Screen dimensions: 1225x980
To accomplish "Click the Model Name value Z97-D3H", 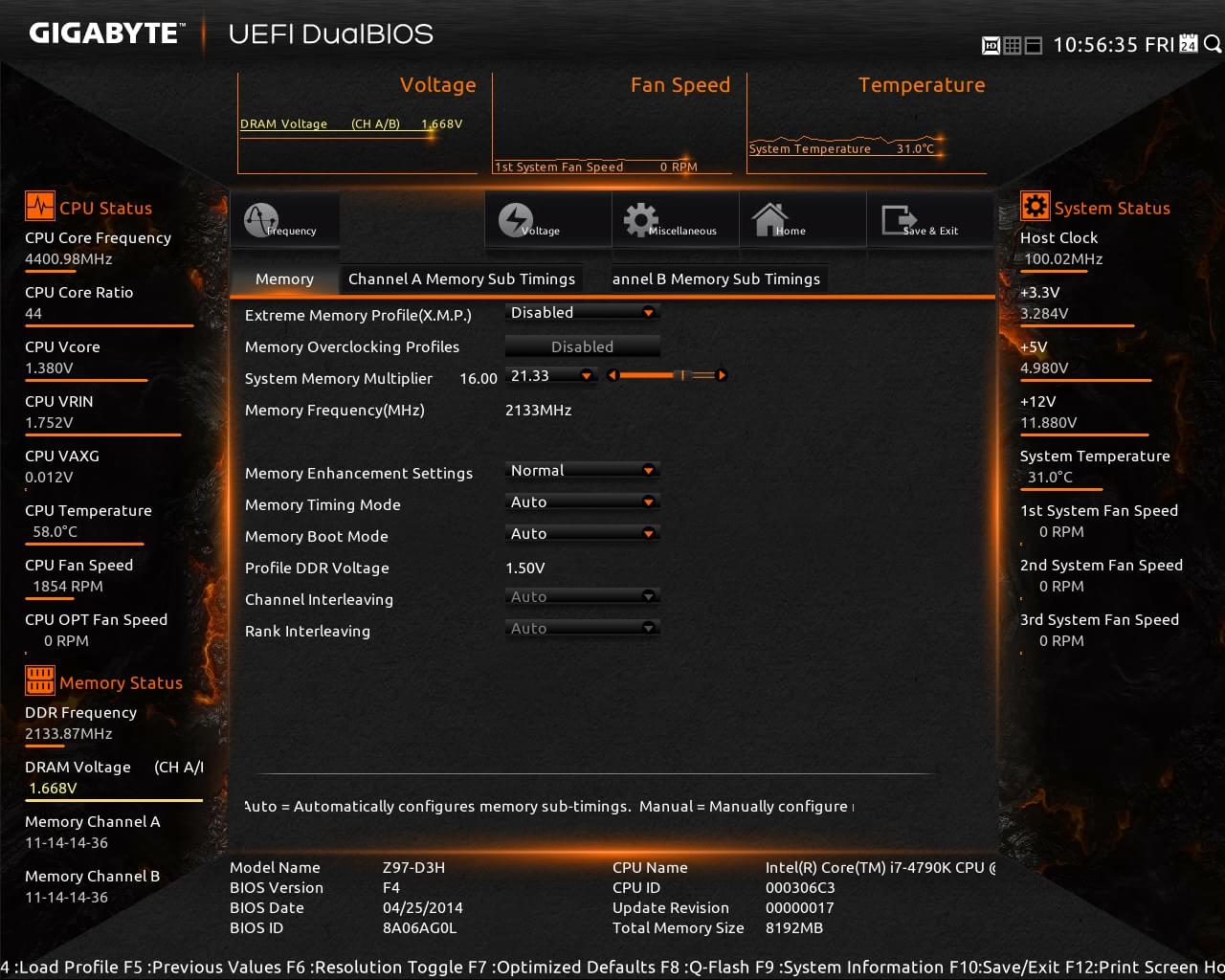I will [413, 867].
